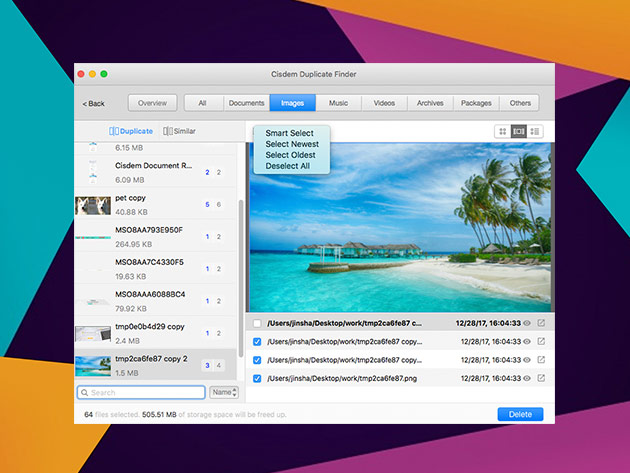Select the tmp2ca6fe87.png file path
630x473 pixels.
(x=342, y=378)
